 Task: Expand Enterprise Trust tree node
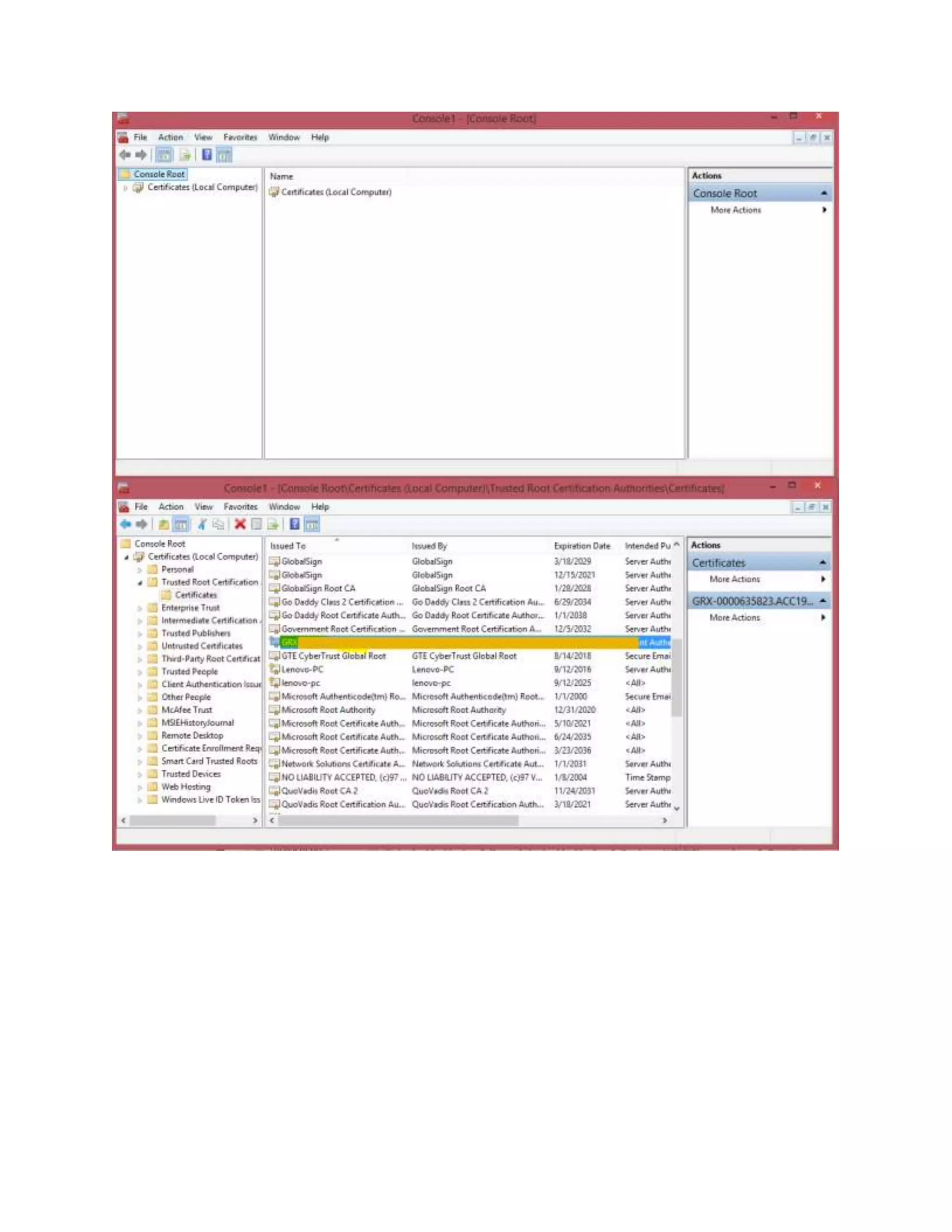tap(139, 608)
